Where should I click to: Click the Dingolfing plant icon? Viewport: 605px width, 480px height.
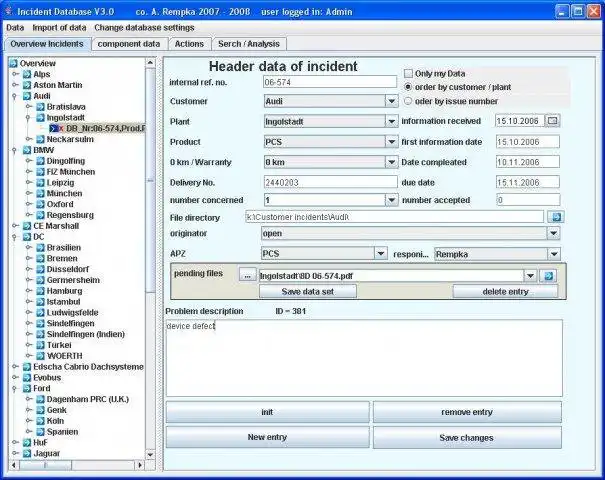click(x=41, y=161)
